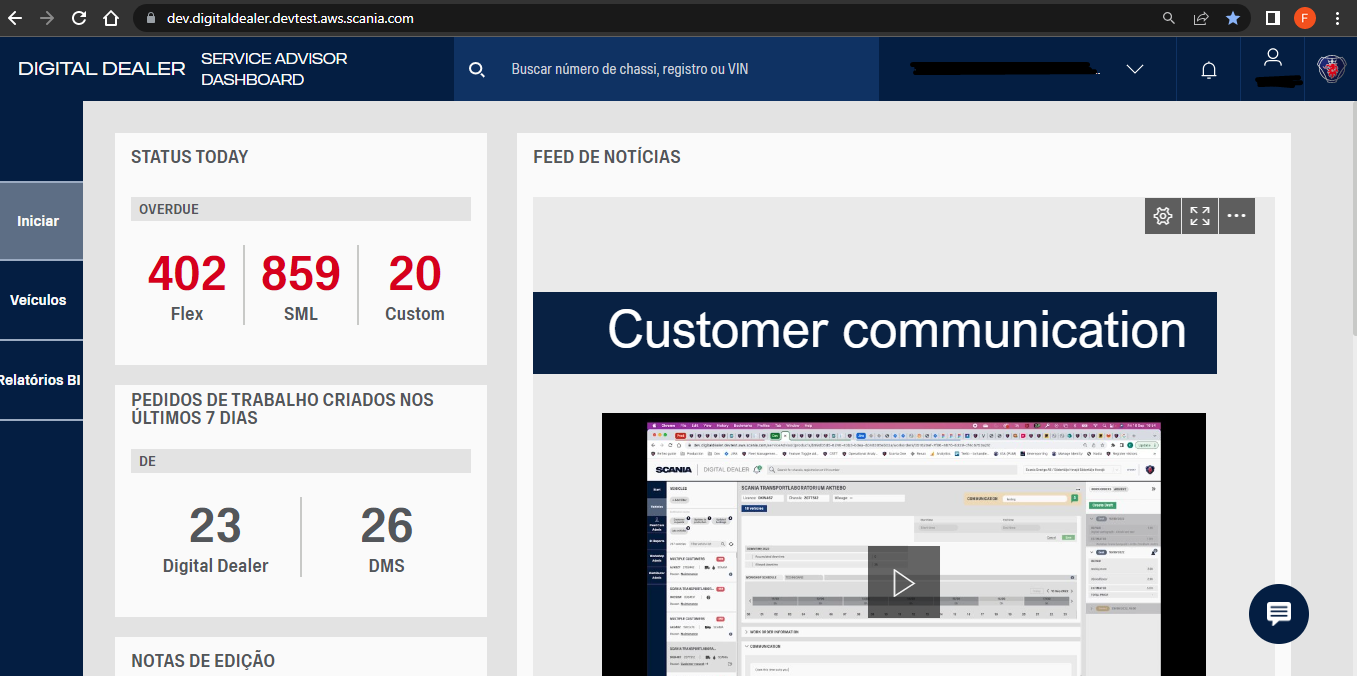Open Veículos in the sidebar
The width and height of the screenshot is (1357, 676).
click(41, 300)
